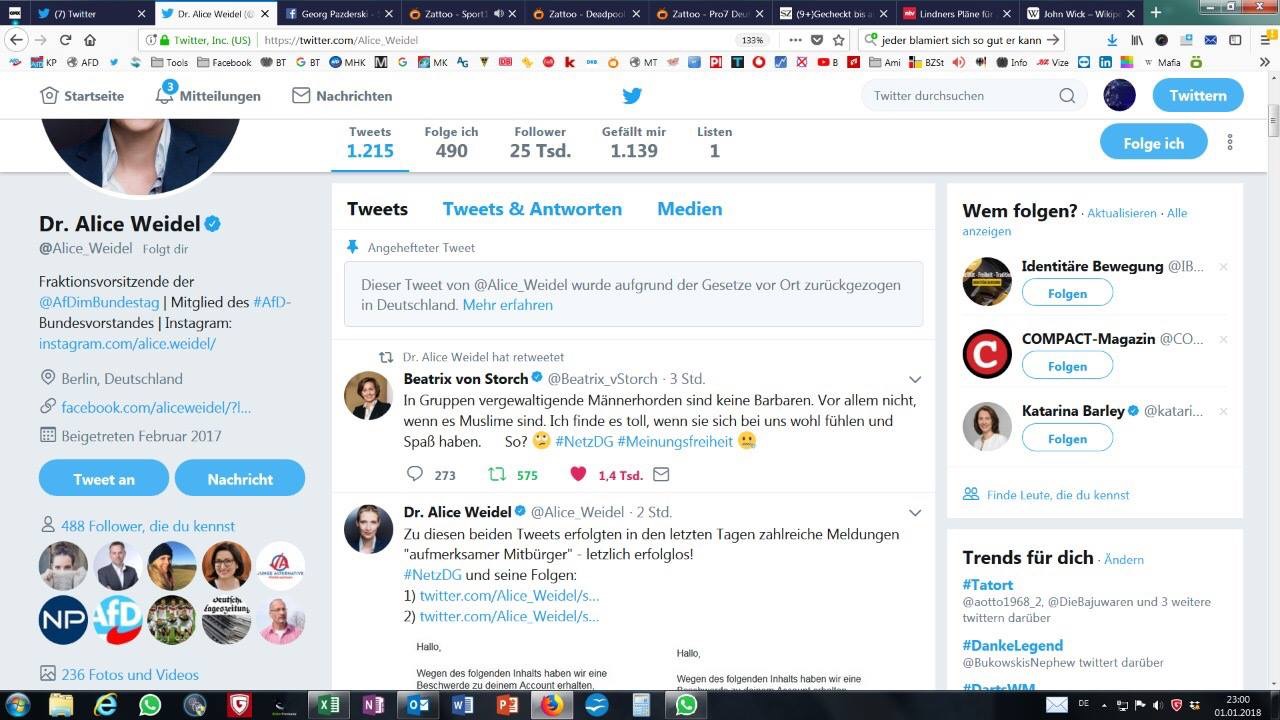The height and width of the screenshot is (720, 1280).
Task: Open the Follower 25 Tsd. list
Action: (540, 143)
